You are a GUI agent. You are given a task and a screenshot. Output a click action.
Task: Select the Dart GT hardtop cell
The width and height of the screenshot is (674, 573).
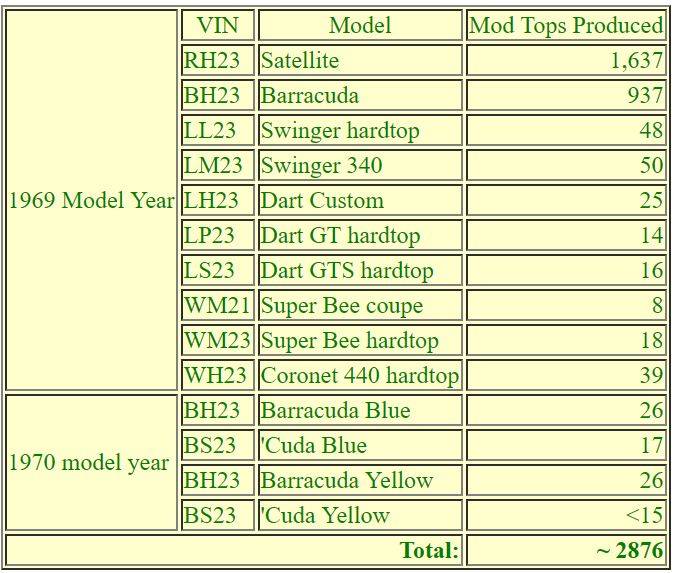360,235
